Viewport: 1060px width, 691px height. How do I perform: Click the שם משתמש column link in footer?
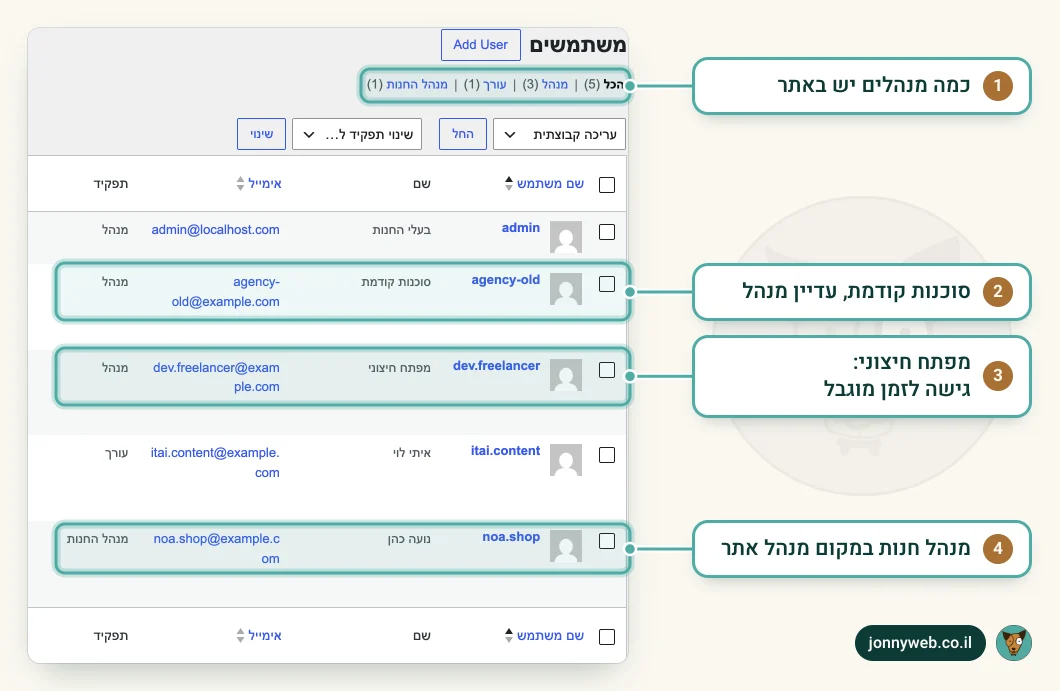(550, 636)
